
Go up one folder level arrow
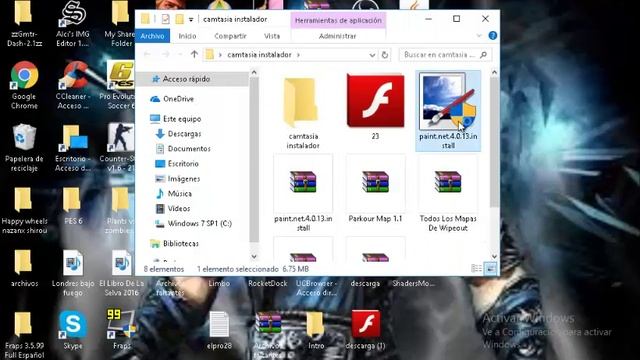(x=194, y=54)
